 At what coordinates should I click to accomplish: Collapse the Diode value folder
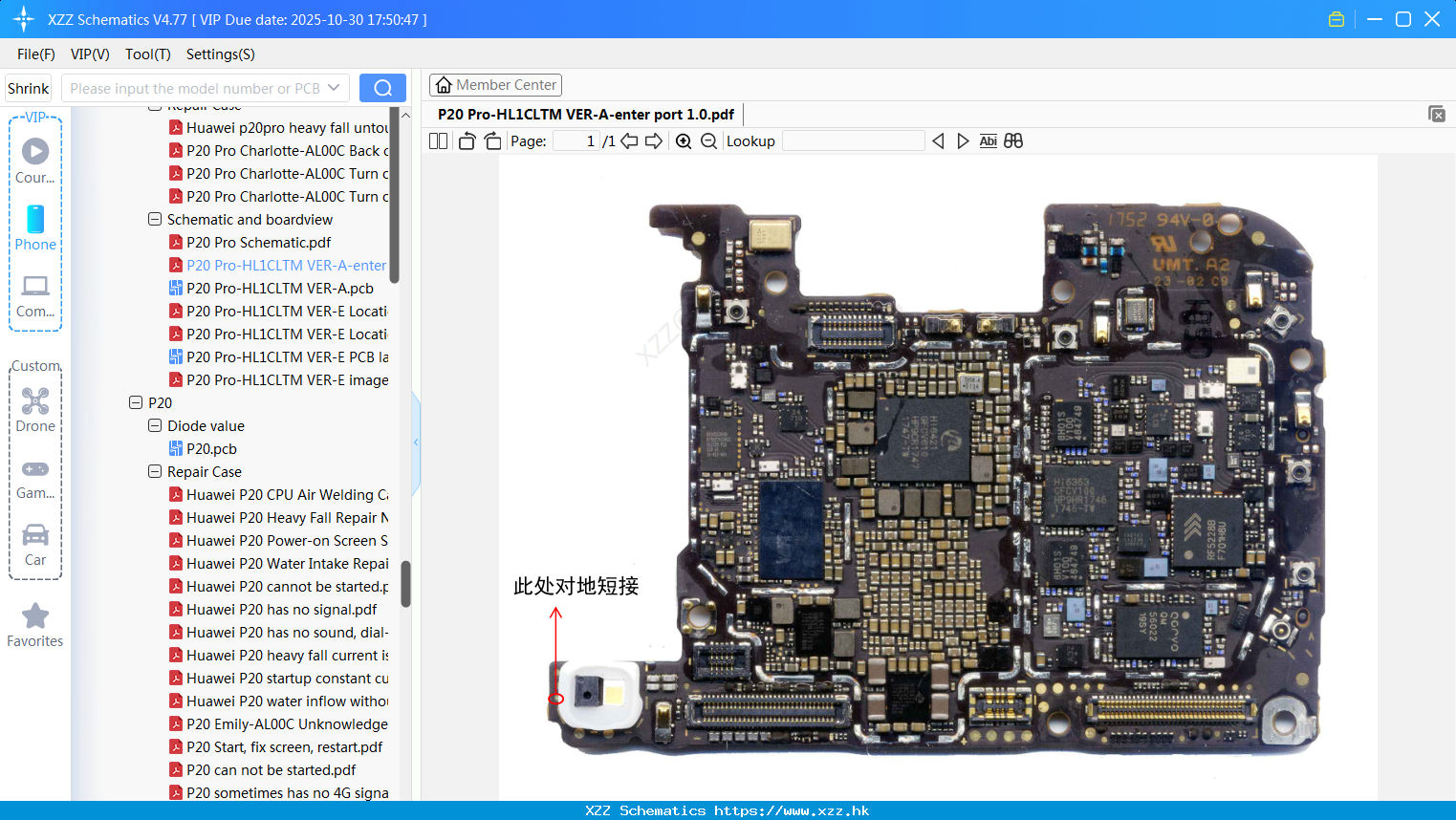click(x=155, y=425)
